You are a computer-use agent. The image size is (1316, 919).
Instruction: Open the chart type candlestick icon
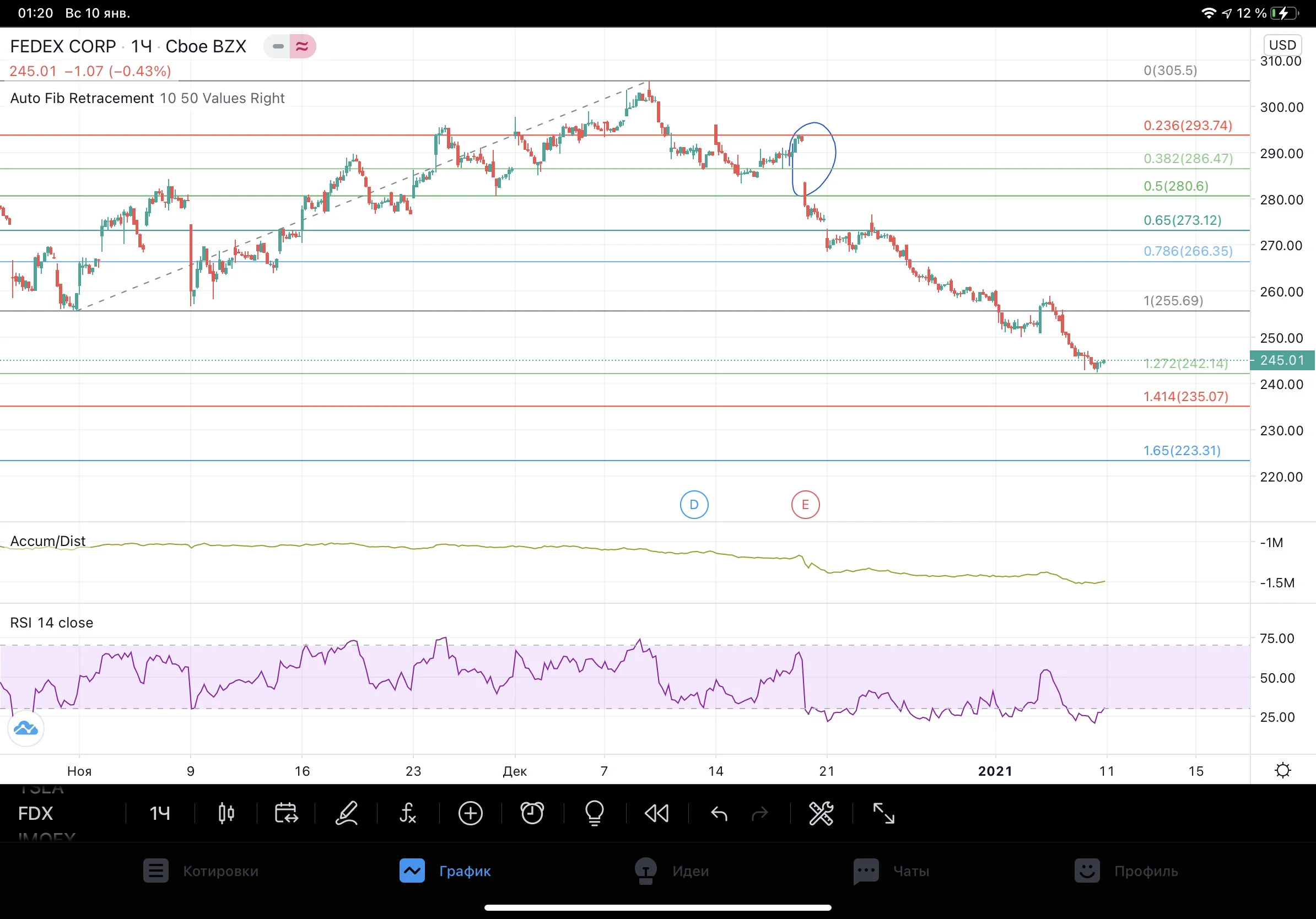(x=226, y=813)
